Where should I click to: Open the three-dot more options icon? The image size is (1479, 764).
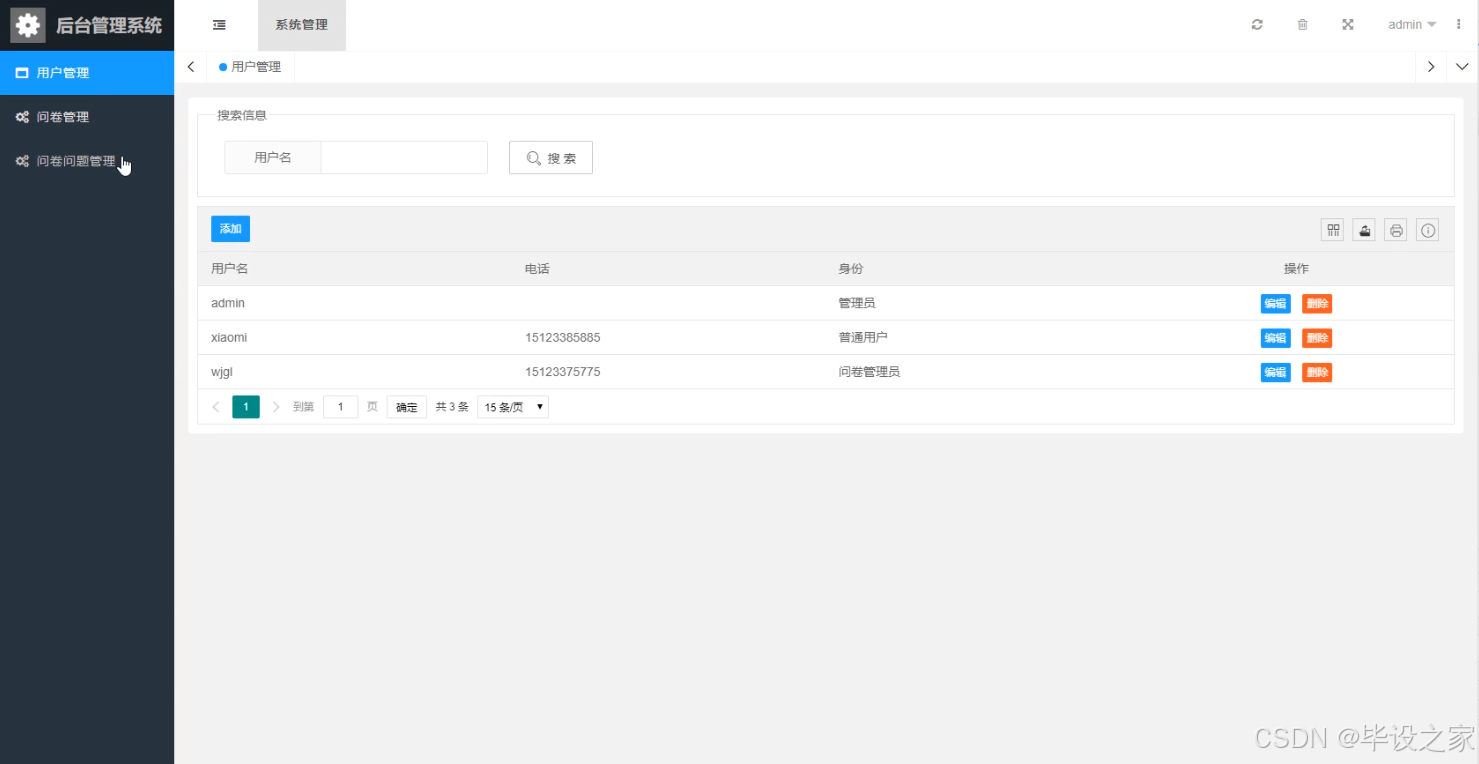click(x=1458, y=25)
